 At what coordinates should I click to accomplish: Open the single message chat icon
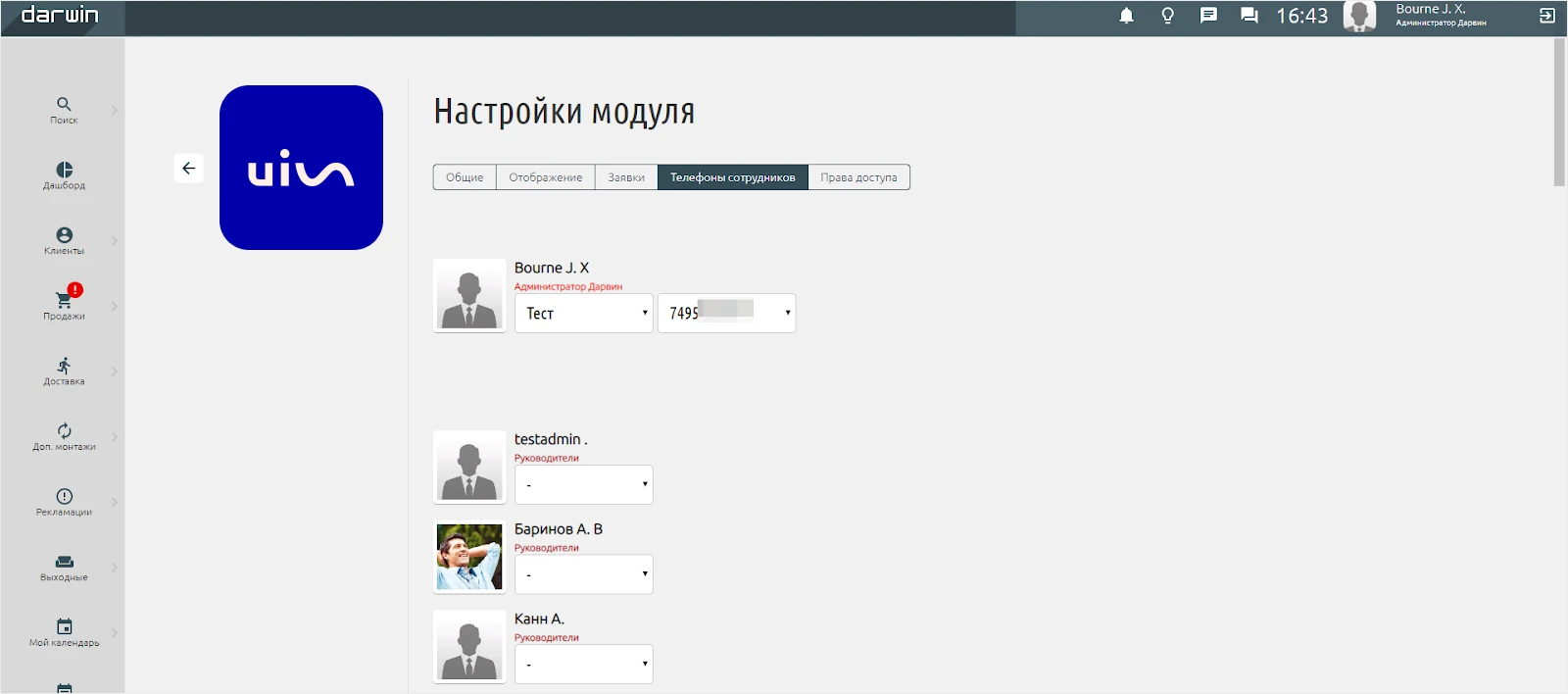(1208, 16)
